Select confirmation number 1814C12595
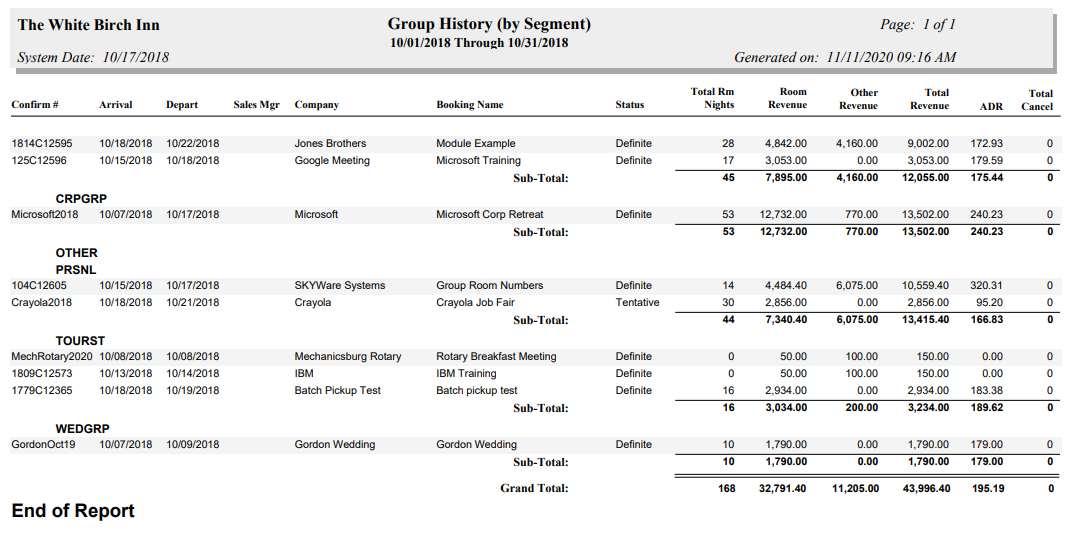Viewport: 1071px width, 537px height. 42,143
